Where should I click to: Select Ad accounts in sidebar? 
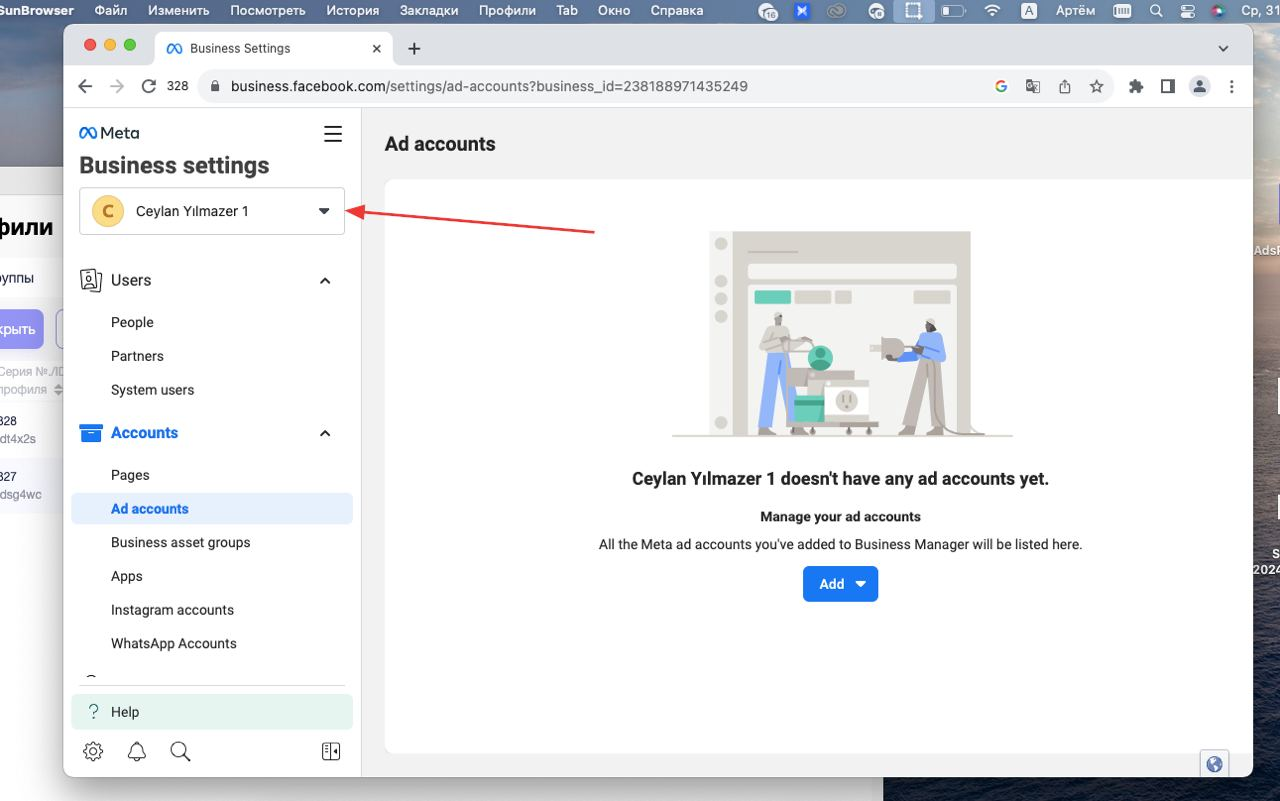[212, 509]
